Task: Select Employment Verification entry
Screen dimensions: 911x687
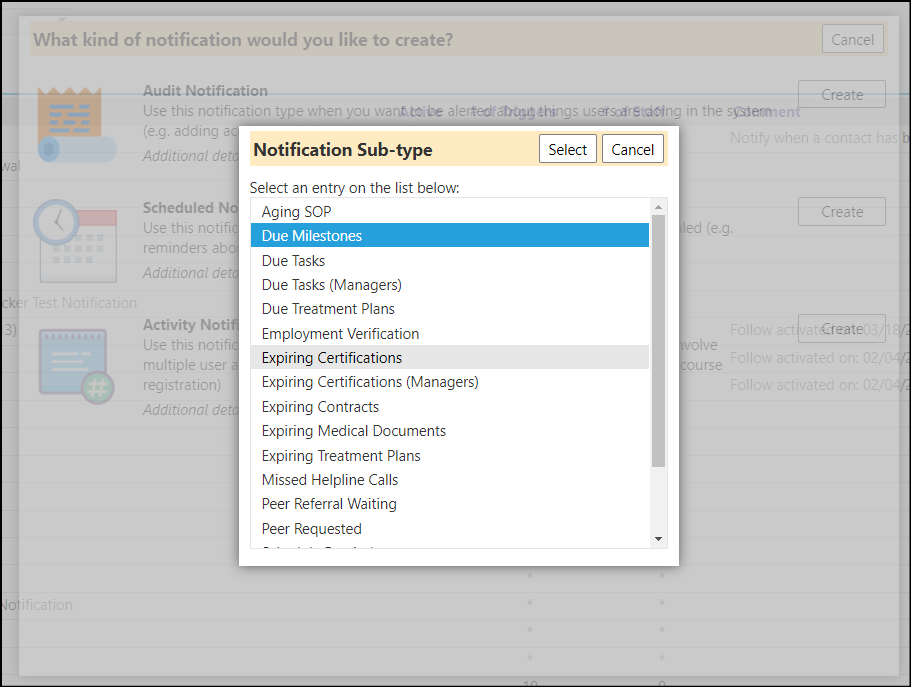Action: click(x=450, y=334)
